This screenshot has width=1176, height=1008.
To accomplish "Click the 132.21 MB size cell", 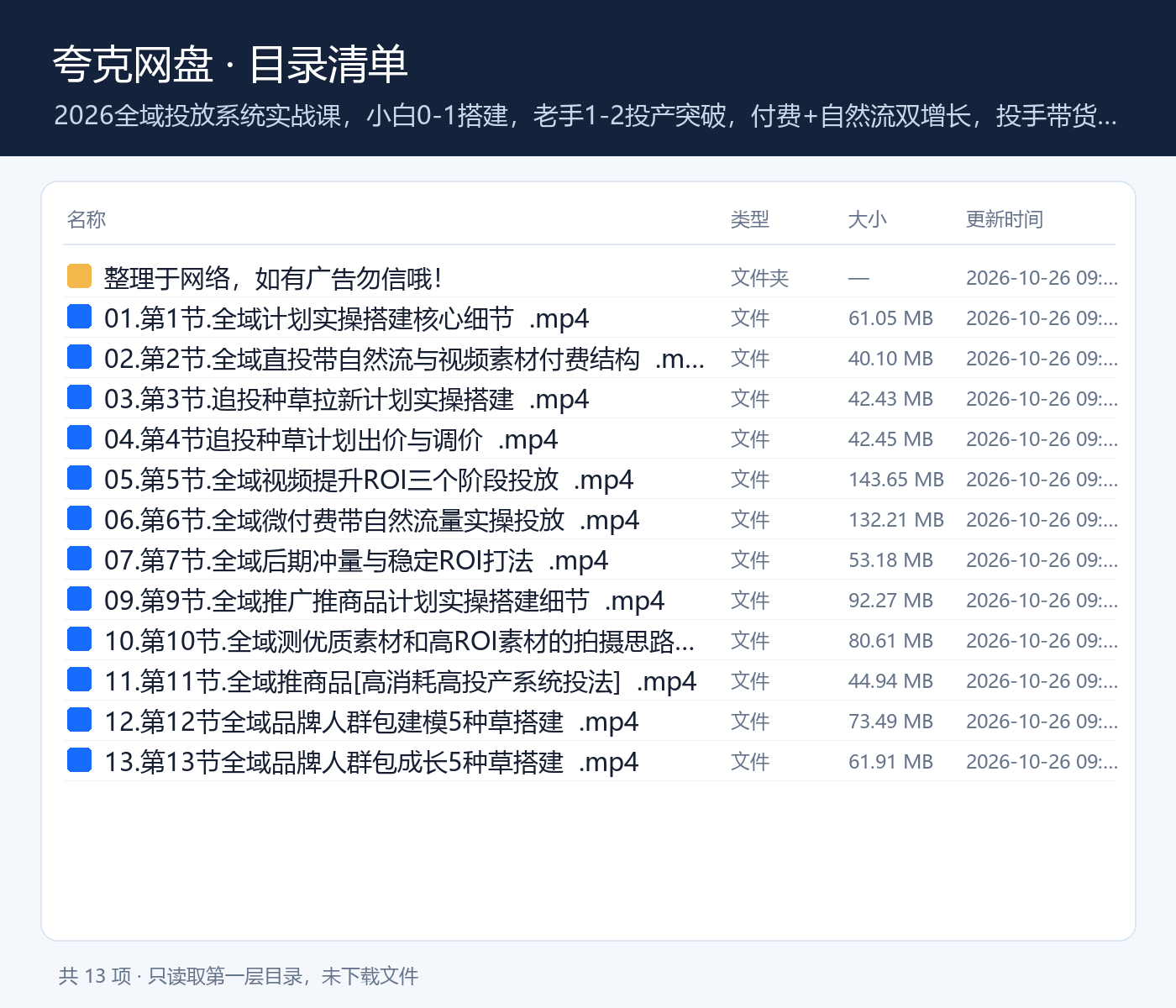I will [896, 520].
